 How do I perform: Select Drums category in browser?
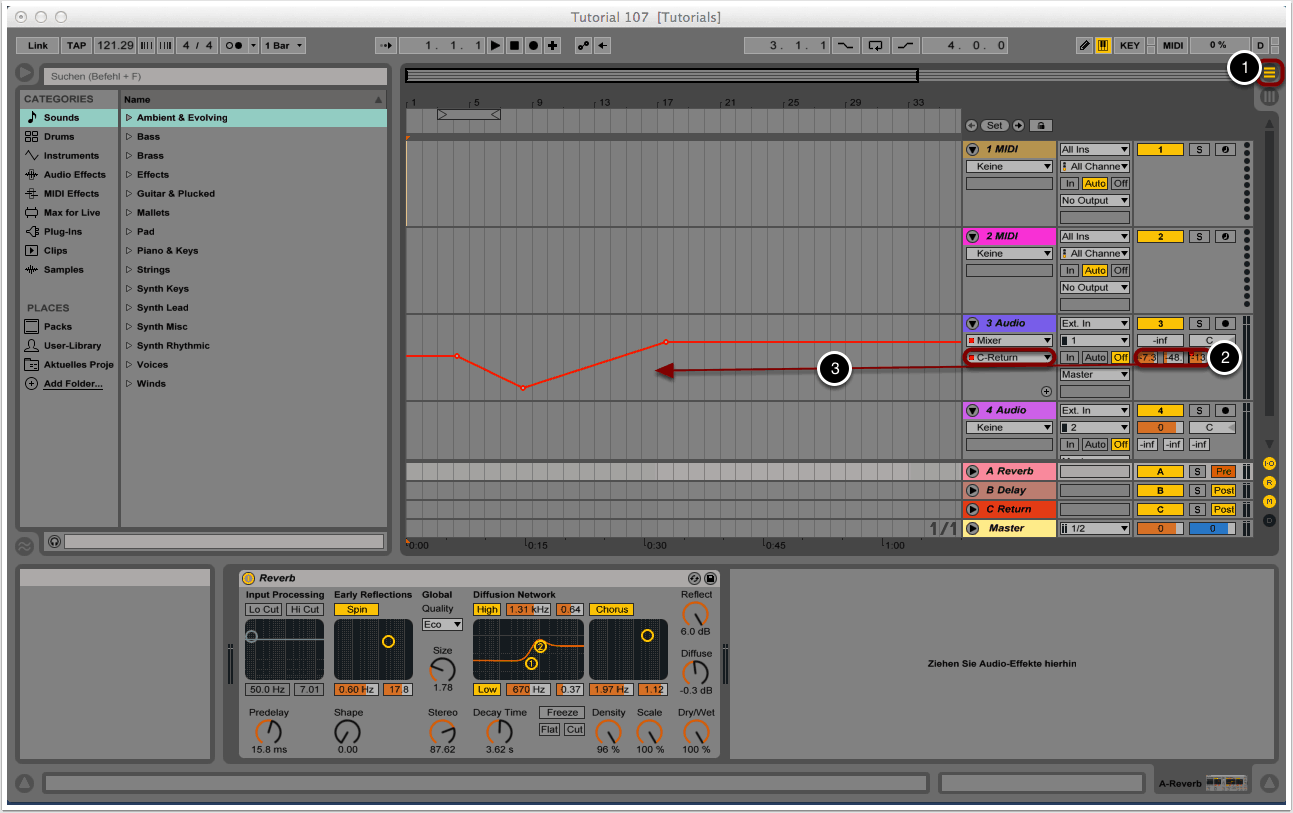click(59, 137)
